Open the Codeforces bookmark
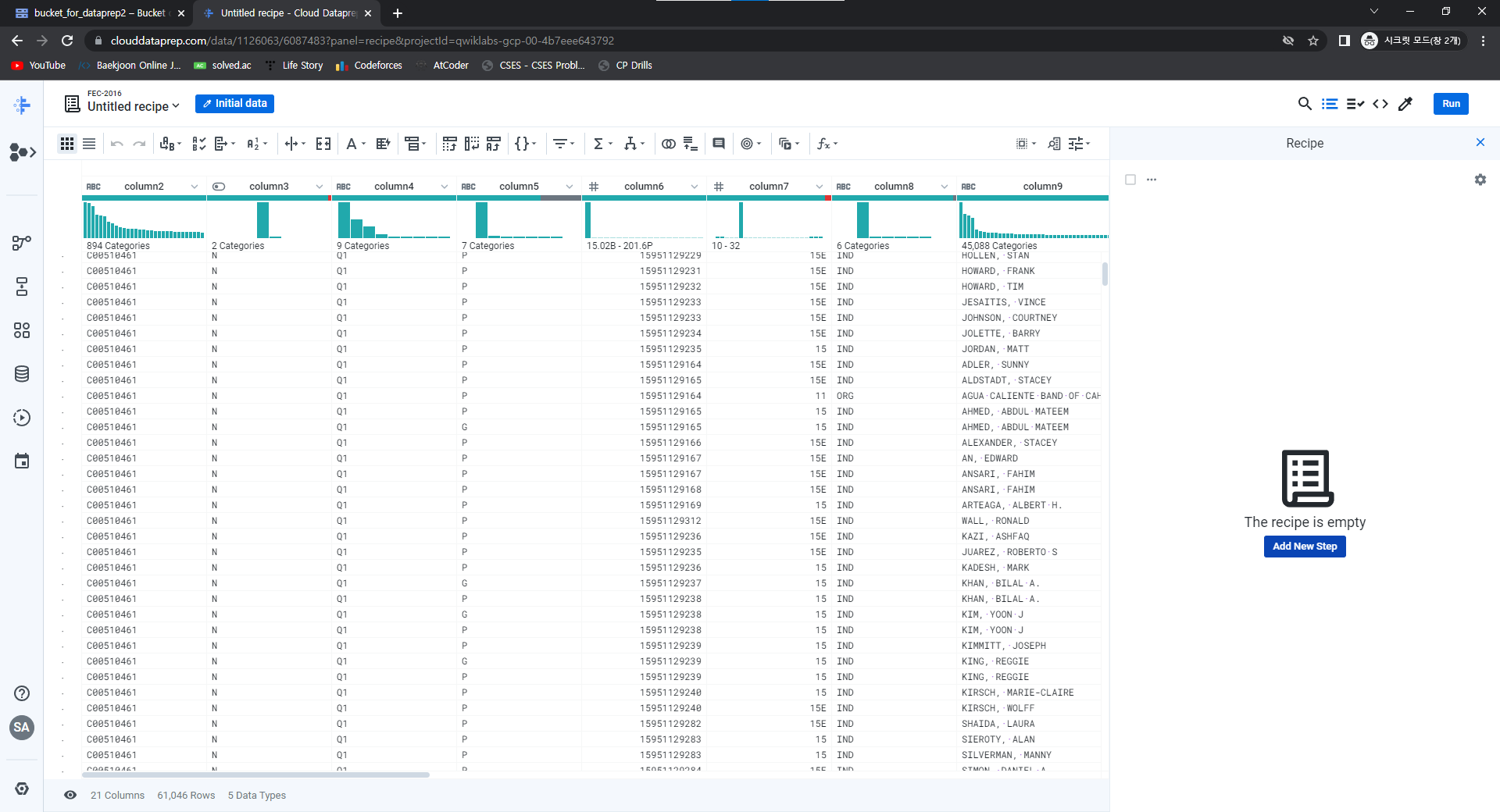Screen dimensions: 1500x812 point(369,66)
